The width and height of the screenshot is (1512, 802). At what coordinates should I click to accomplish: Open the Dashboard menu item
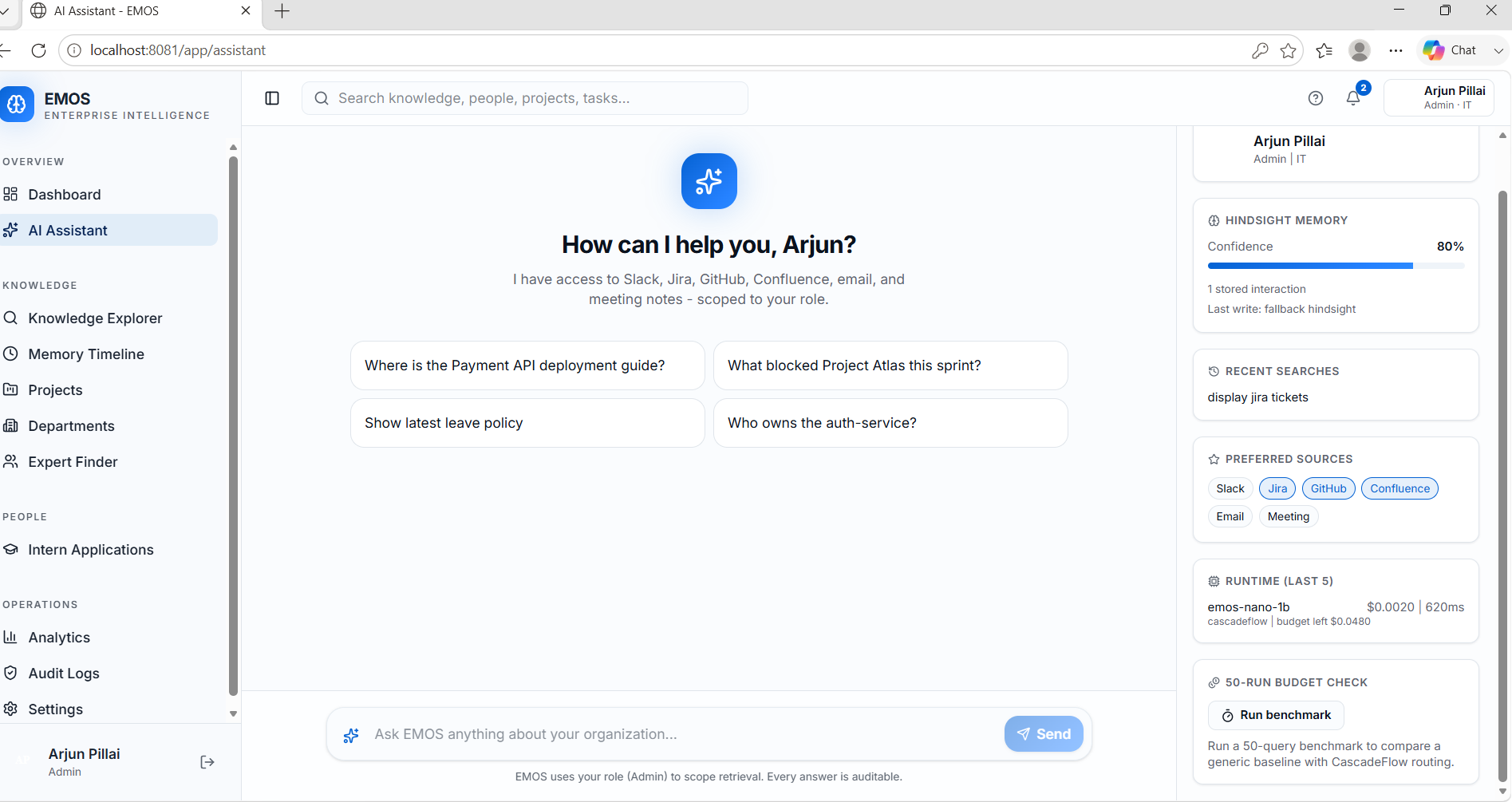click(x=109, y=194)
